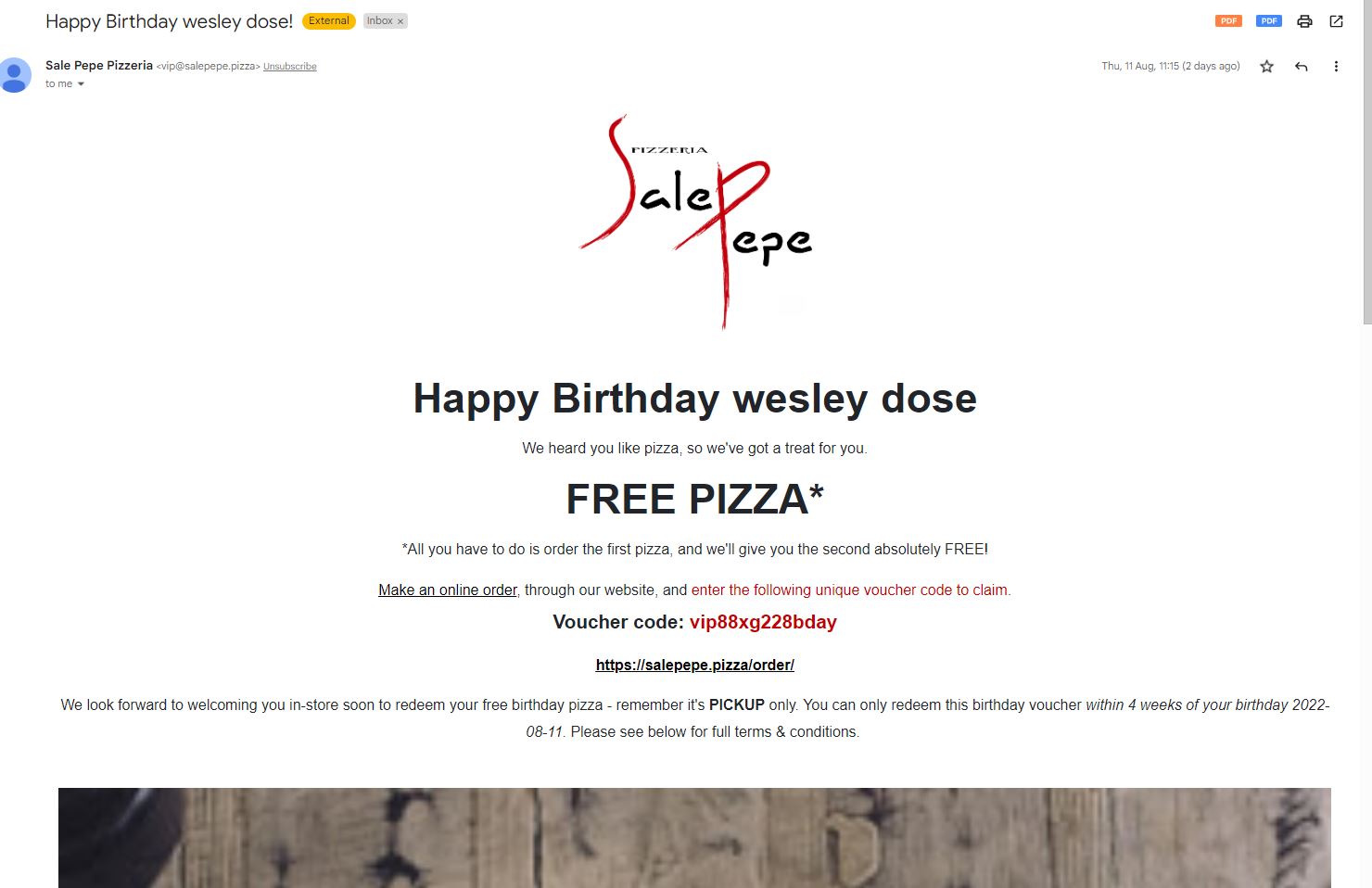This screenshot has width=1372, height=888.
Task: Click the yellow External label badge
Action: pos(329,20)
